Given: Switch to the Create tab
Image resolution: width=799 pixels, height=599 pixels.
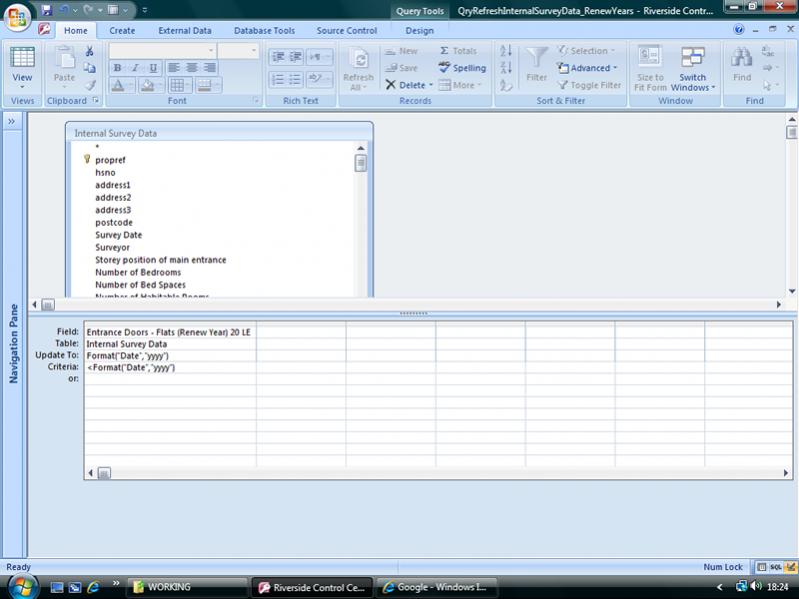Looking at the screenshot, I should (122, 31).
